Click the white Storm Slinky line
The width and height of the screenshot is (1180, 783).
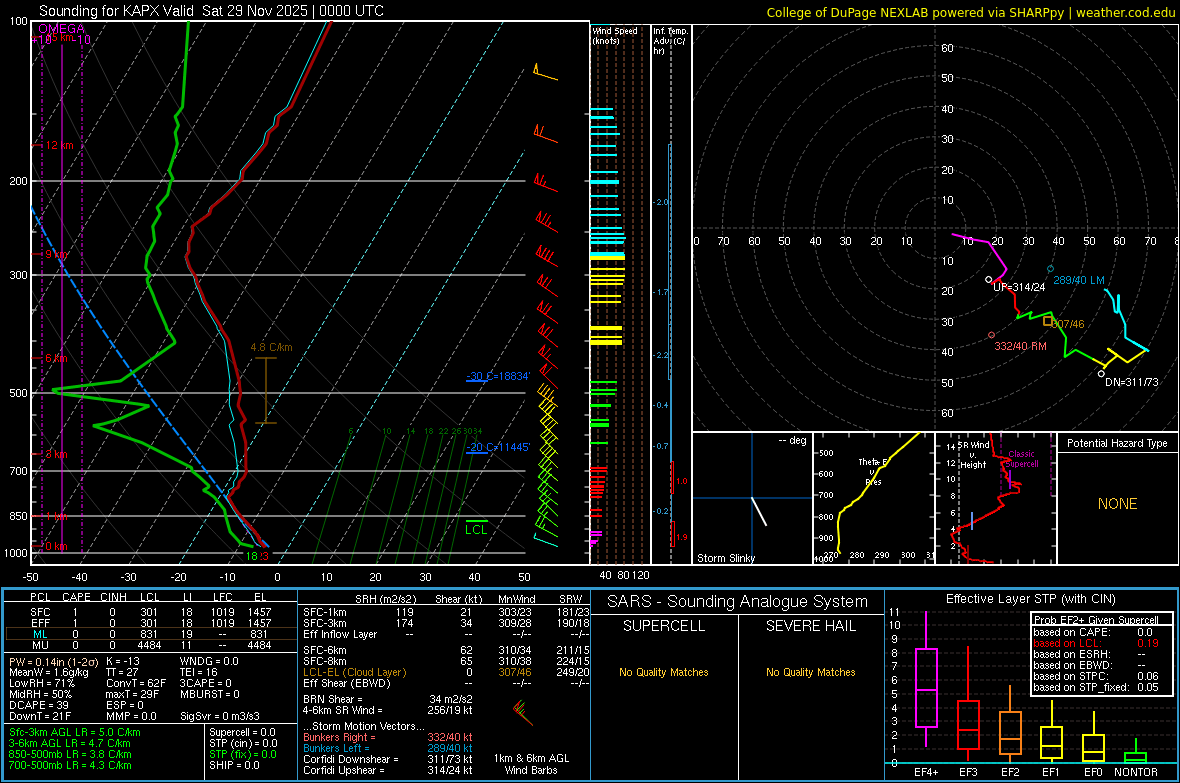click(x=759, y=511)
